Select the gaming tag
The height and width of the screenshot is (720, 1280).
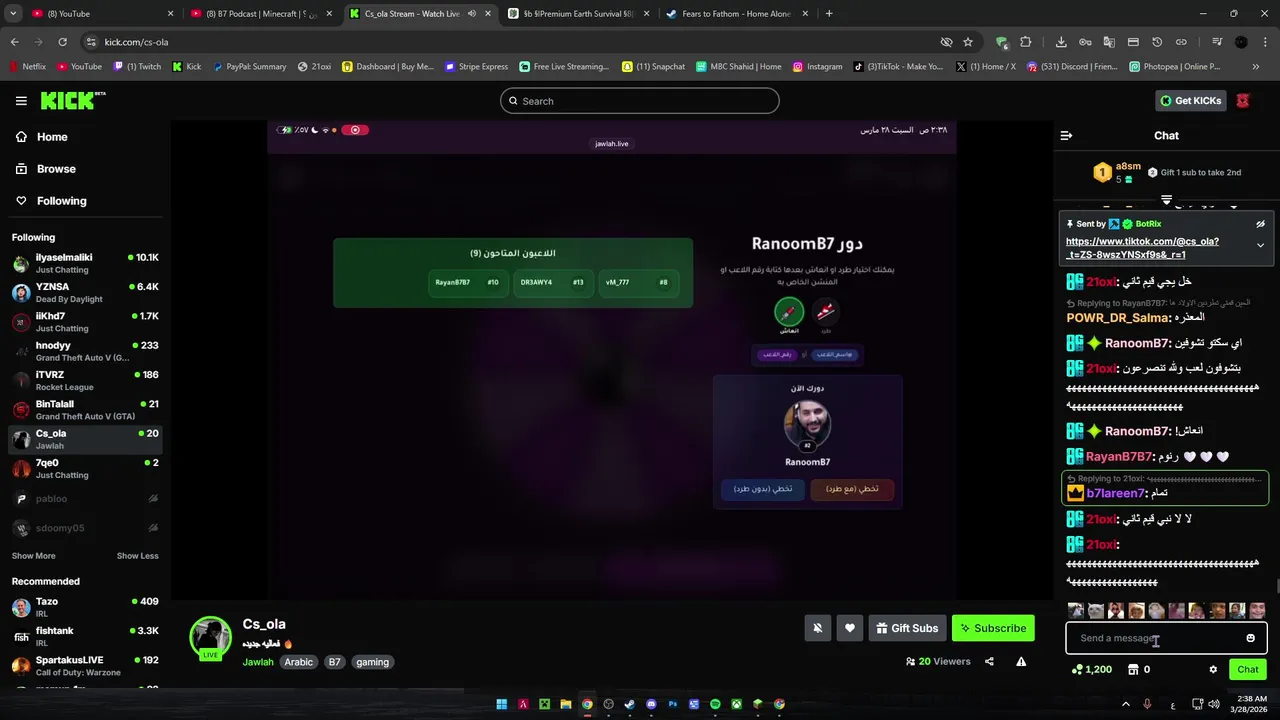(x=372, y=662)
